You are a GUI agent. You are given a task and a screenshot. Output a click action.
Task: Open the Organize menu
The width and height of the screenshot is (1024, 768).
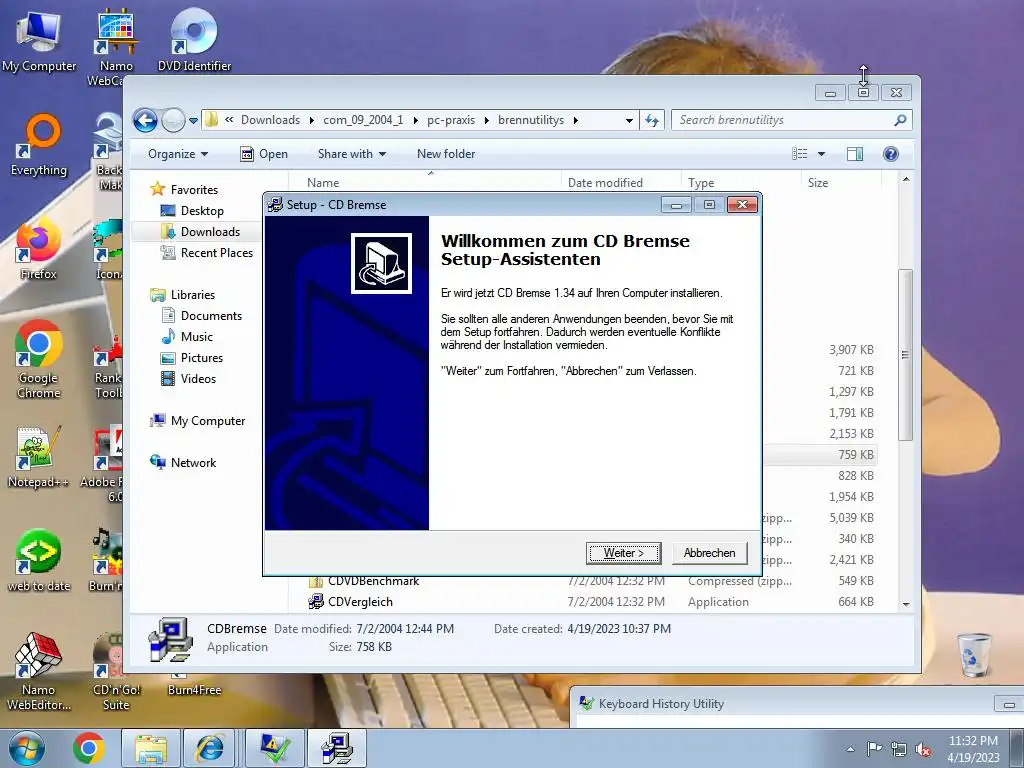tap(178, 154)
